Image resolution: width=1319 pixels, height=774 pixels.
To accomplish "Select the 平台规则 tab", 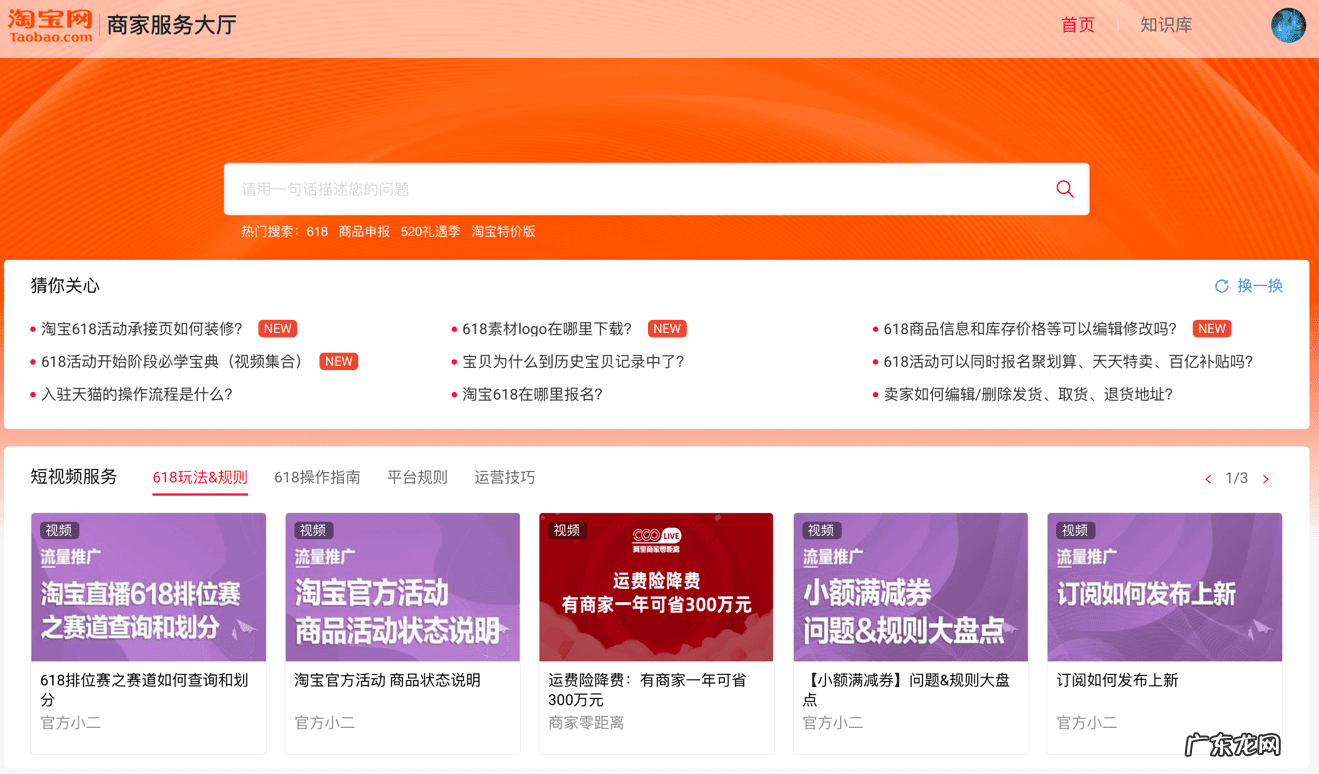I will (x=417, y=477).
